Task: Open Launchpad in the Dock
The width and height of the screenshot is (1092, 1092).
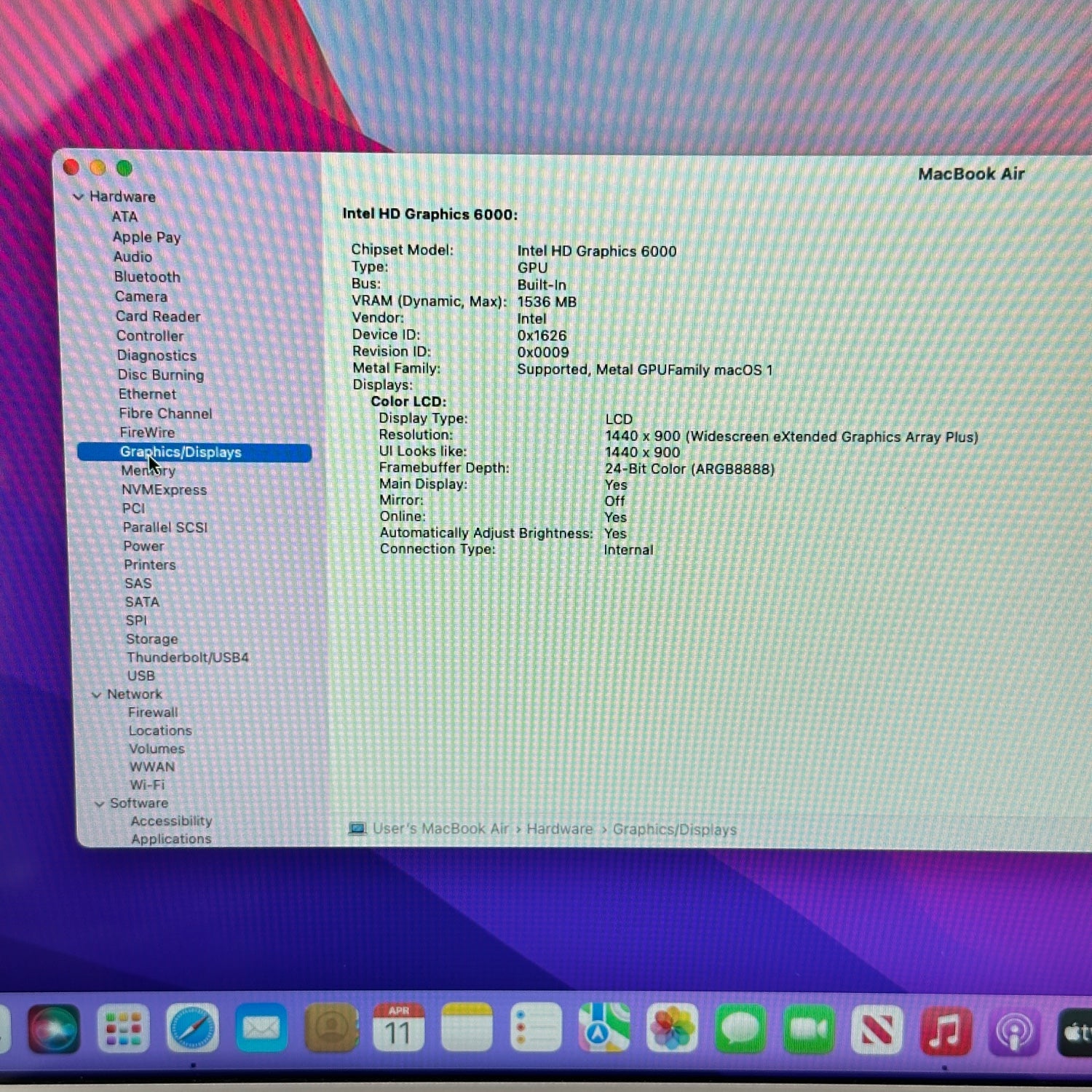Action: coord(123,1029)
